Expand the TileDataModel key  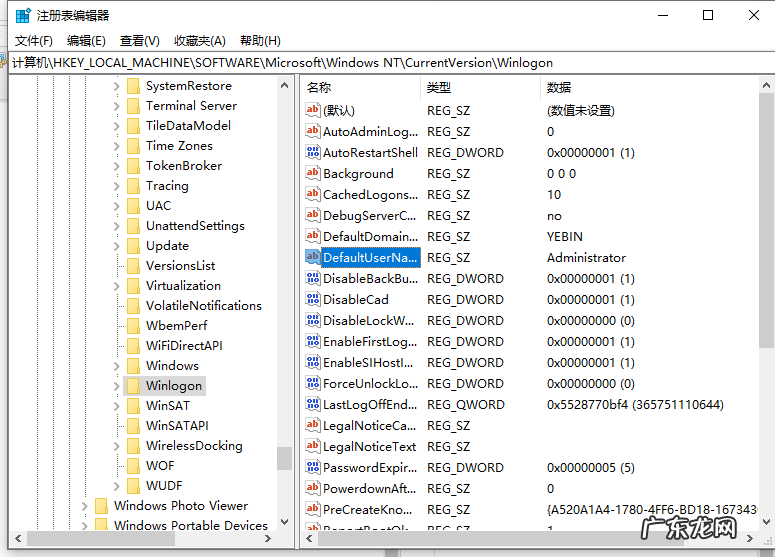pos(116,126)
